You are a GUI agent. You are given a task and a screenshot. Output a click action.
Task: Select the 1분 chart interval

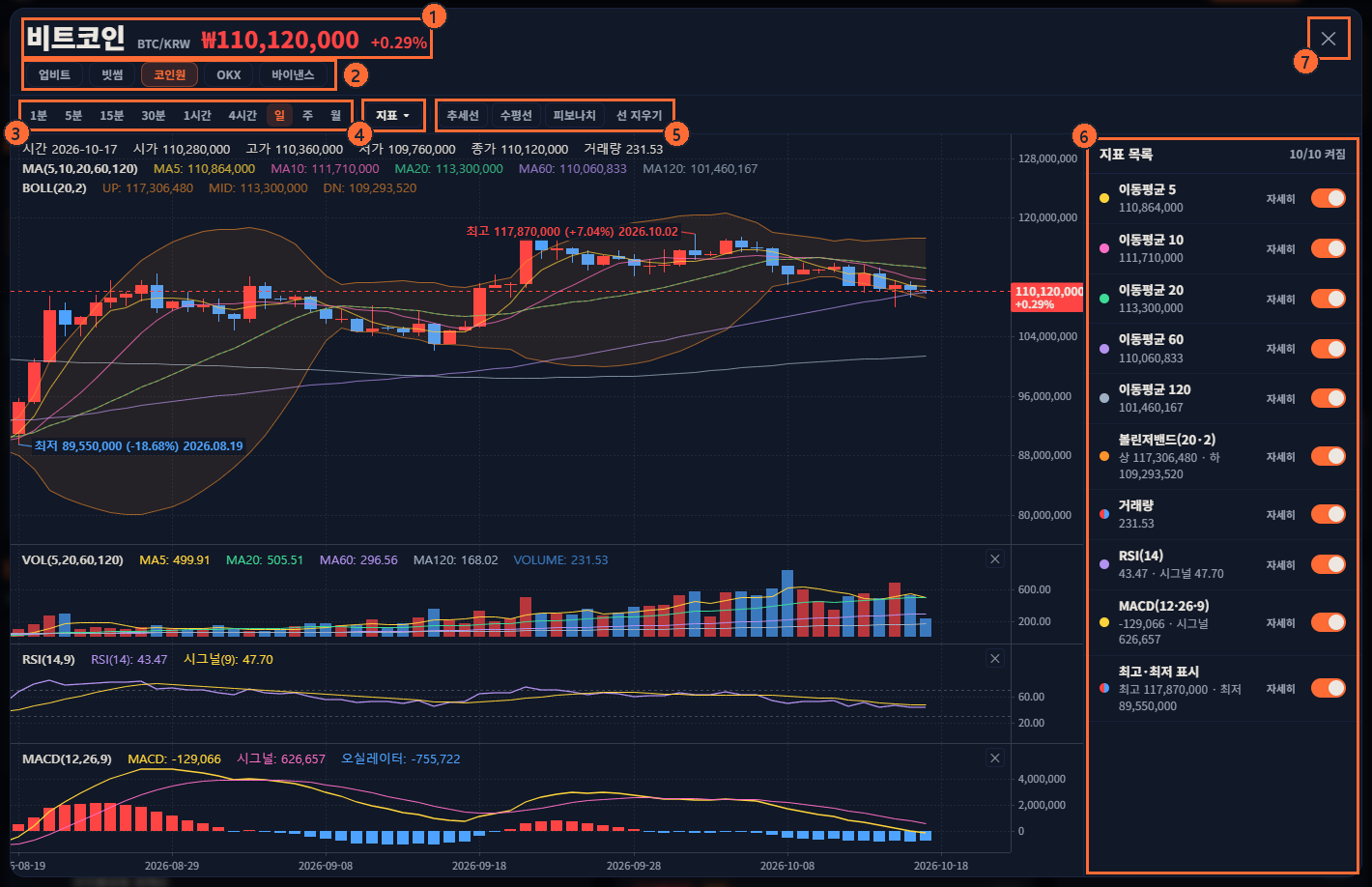click(x=39, y=115)
